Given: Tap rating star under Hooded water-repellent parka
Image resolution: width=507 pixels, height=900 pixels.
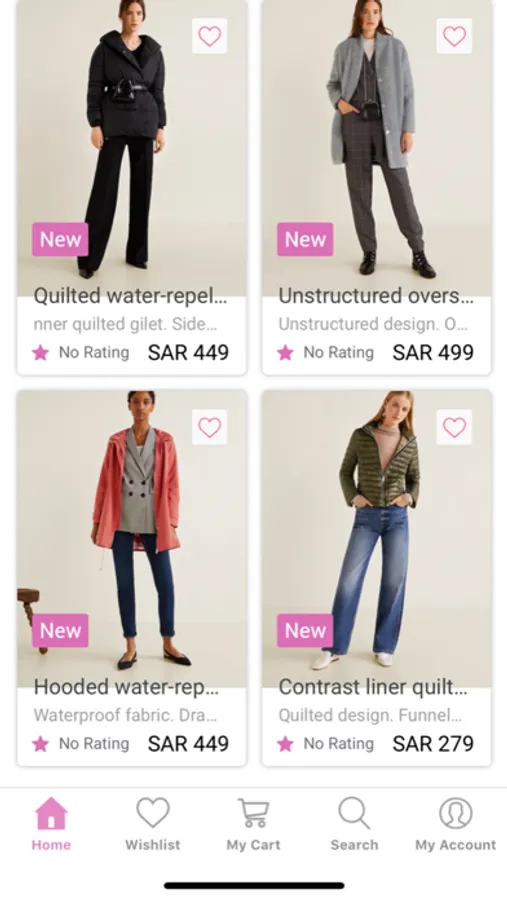Looking at the screenshot, I should [40, 744].
